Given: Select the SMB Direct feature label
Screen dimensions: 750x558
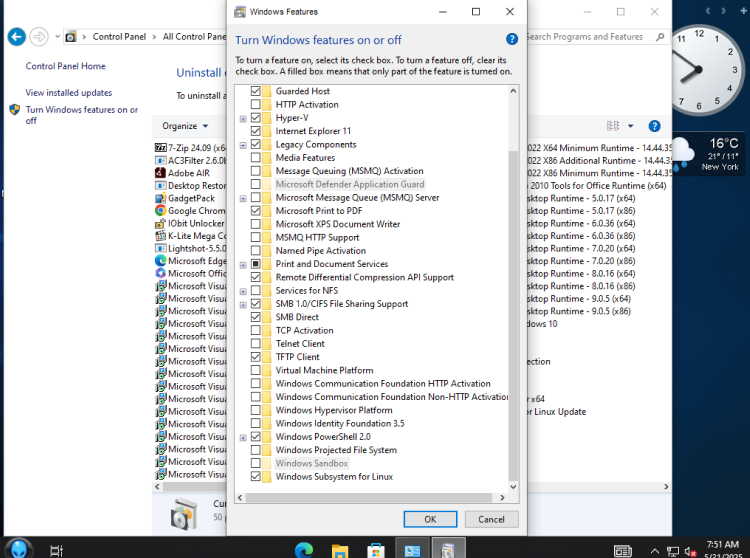Looking at the screenshot, I should (297, 317).
